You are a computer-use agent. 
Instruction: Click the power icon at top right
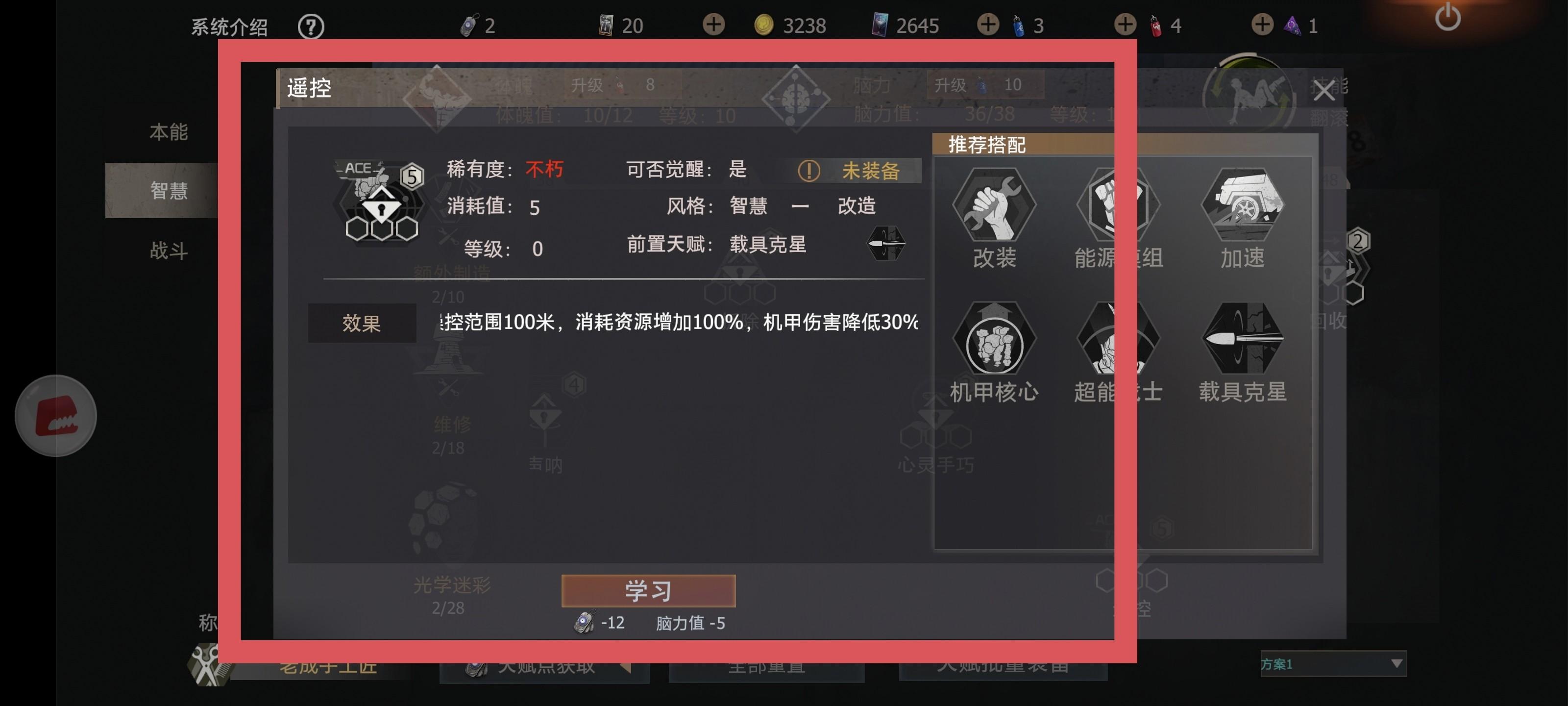[1447, 18]
